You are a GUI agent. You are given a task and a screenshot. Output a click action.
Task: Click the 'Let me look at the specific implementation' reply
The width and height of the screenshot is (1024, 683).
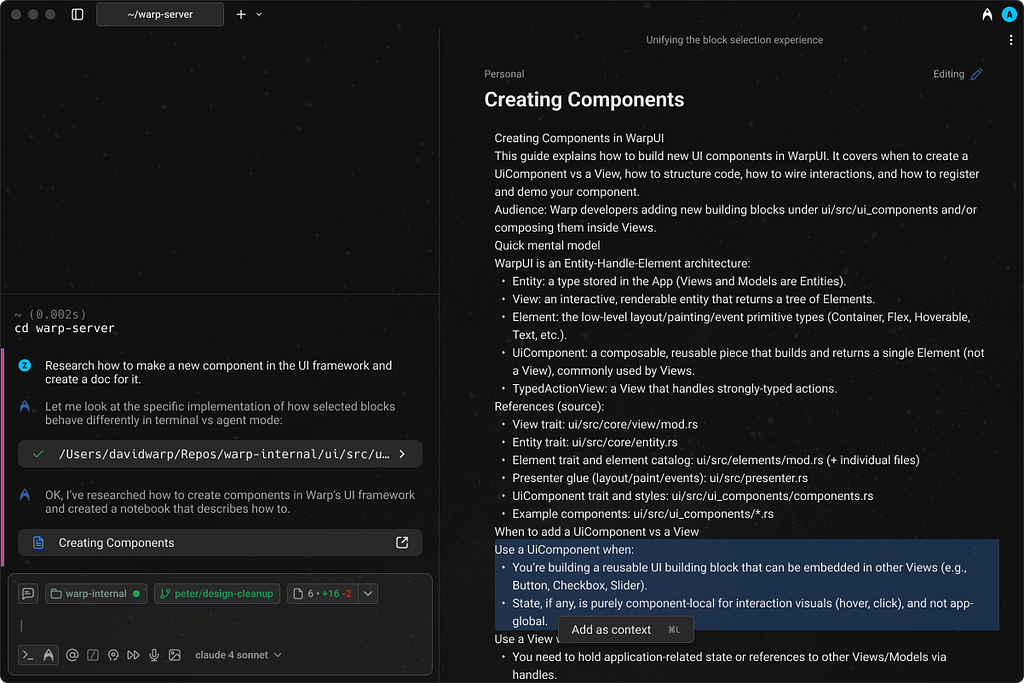[220, 413]
